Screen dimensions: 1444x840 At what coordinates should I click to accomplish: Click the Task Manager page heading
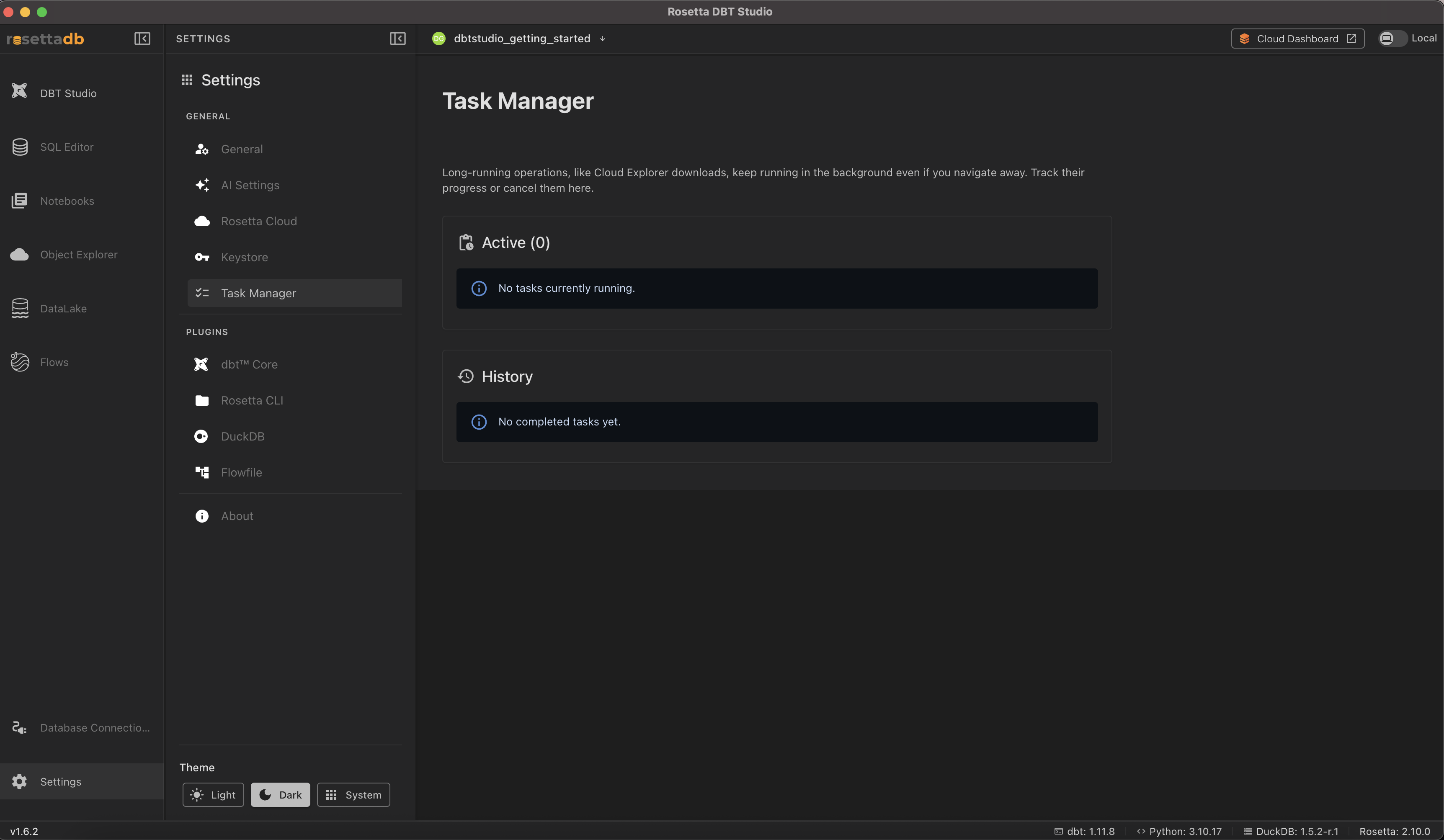518,101
